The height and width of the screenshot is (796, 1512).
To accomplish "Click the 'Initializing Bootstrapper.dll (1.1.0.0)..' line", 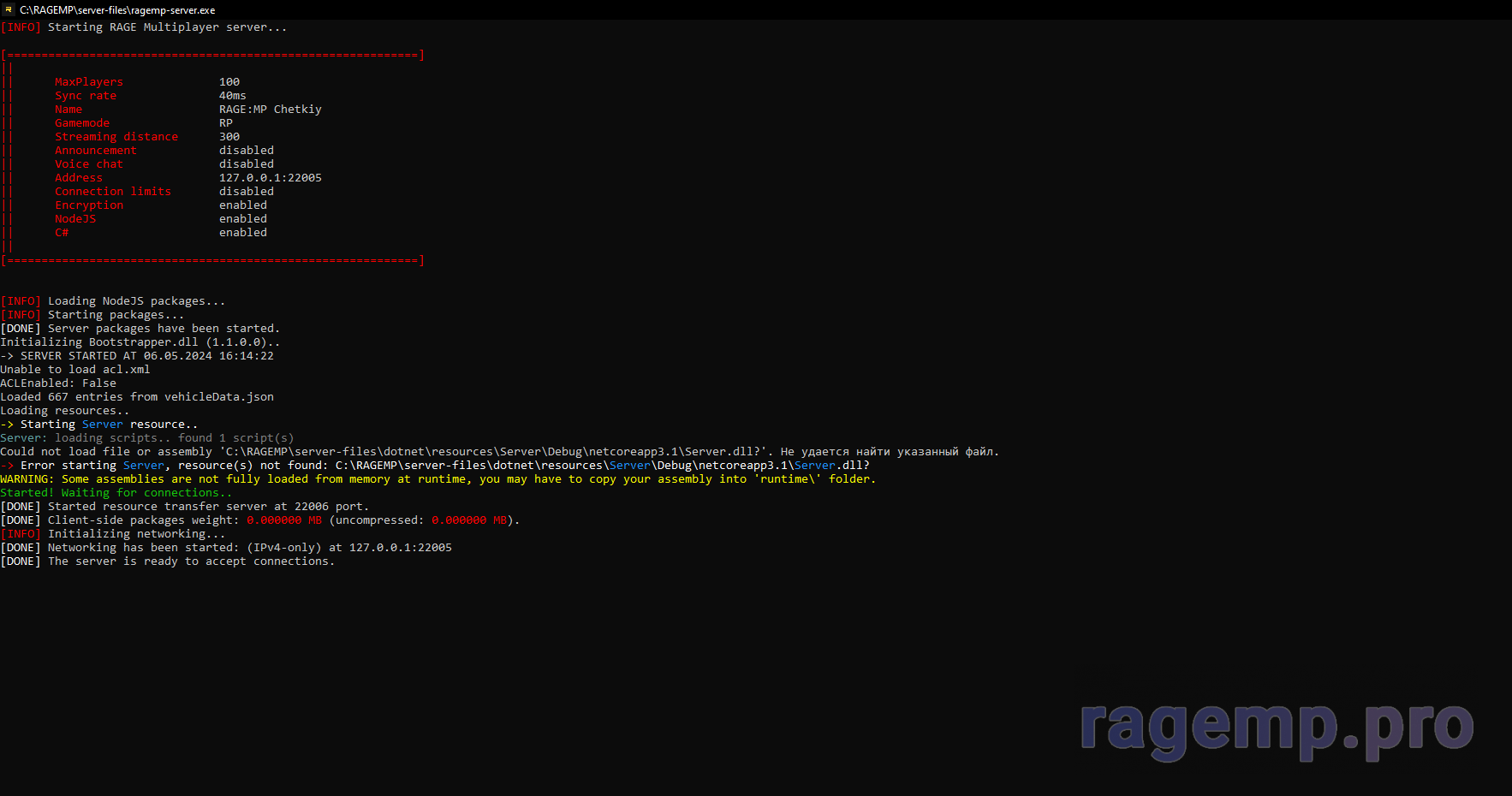I will [140, 342].
